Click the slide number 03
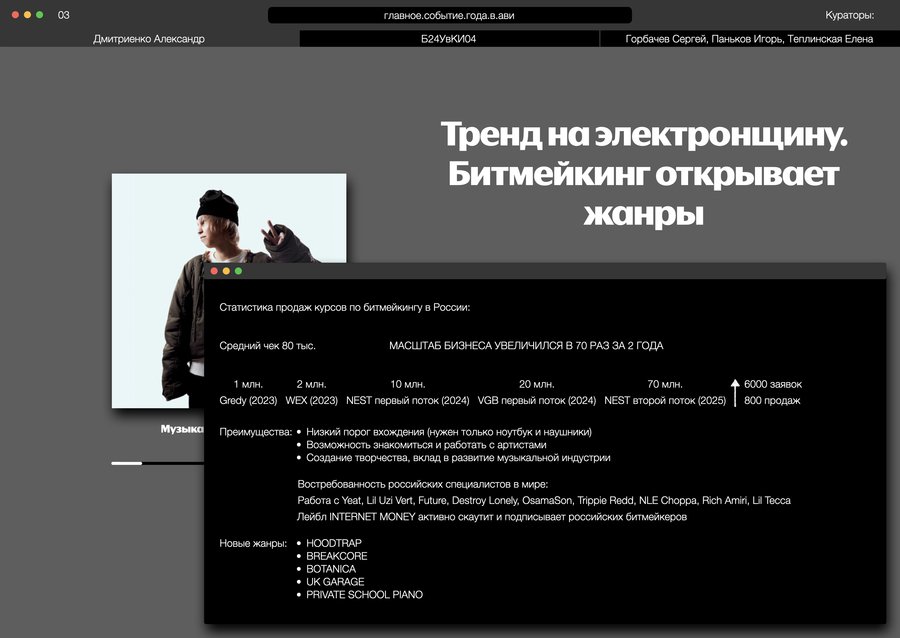The height and width of the screenshot is (638, 900). [64, 15]
